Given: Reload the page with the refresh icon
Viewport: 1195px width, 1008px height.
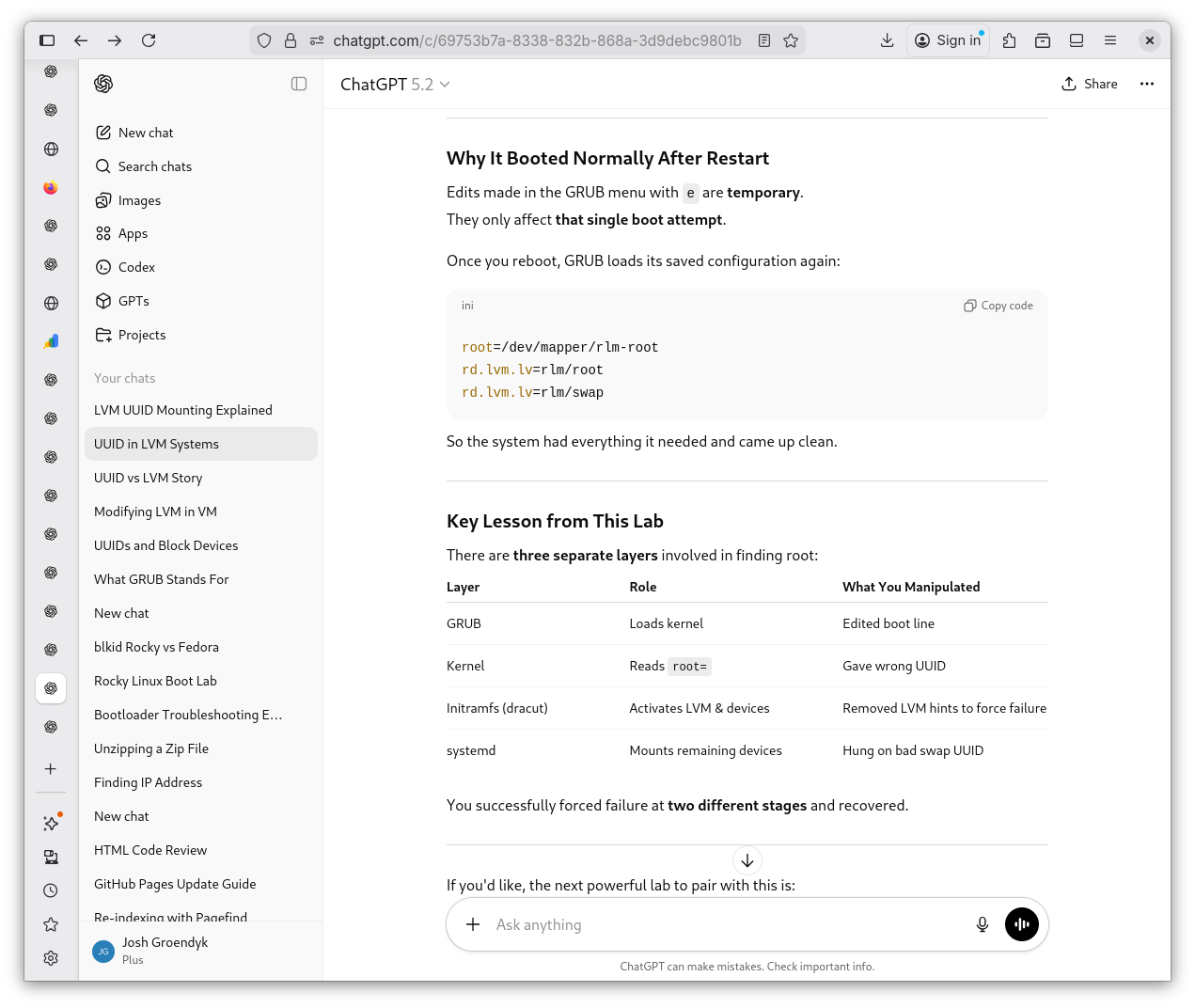Looking at the screenshot, I should [149, 40].
